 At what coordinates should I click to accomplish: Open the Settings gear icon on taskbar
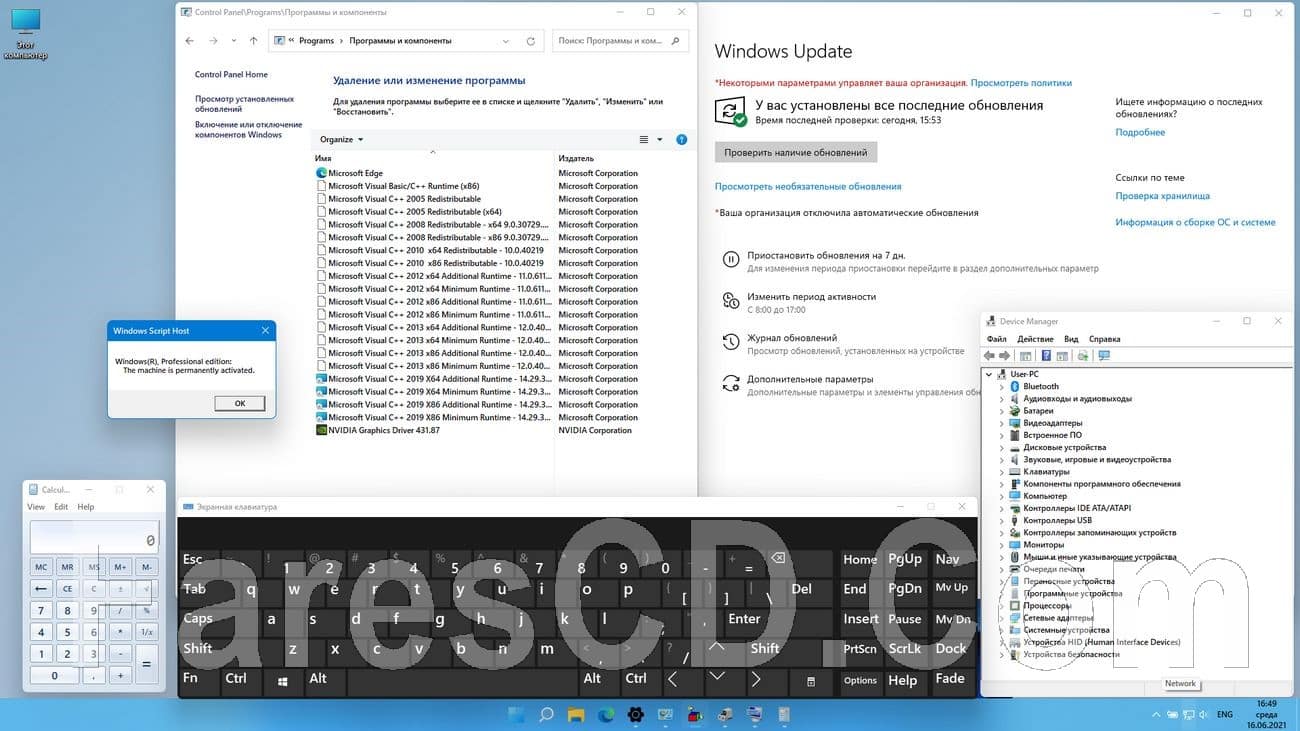pos(635,715)
